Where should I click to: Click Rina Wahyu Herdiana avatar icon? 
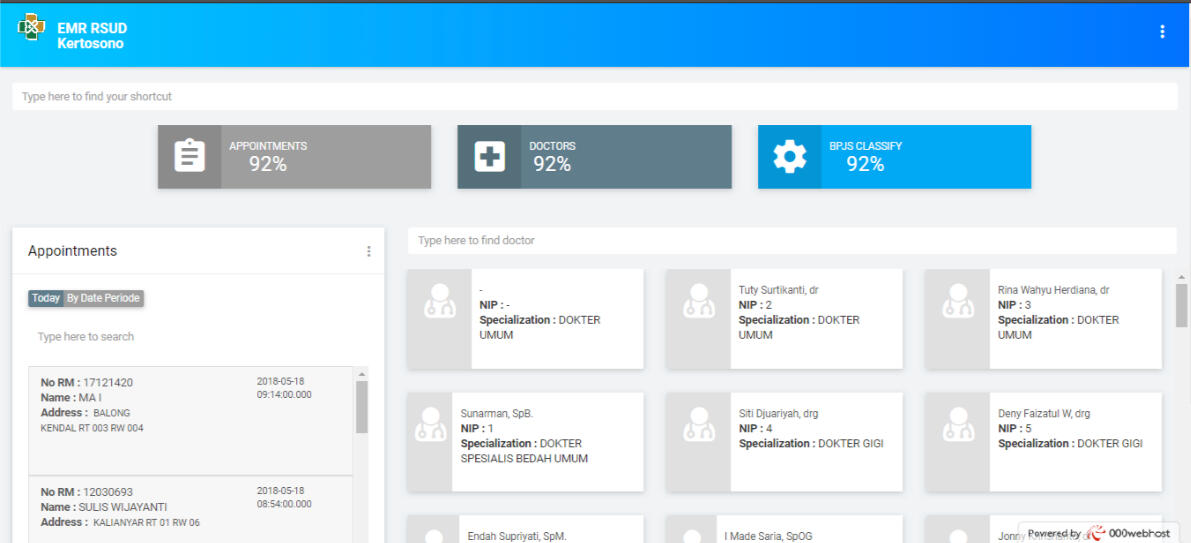[957, 305]
